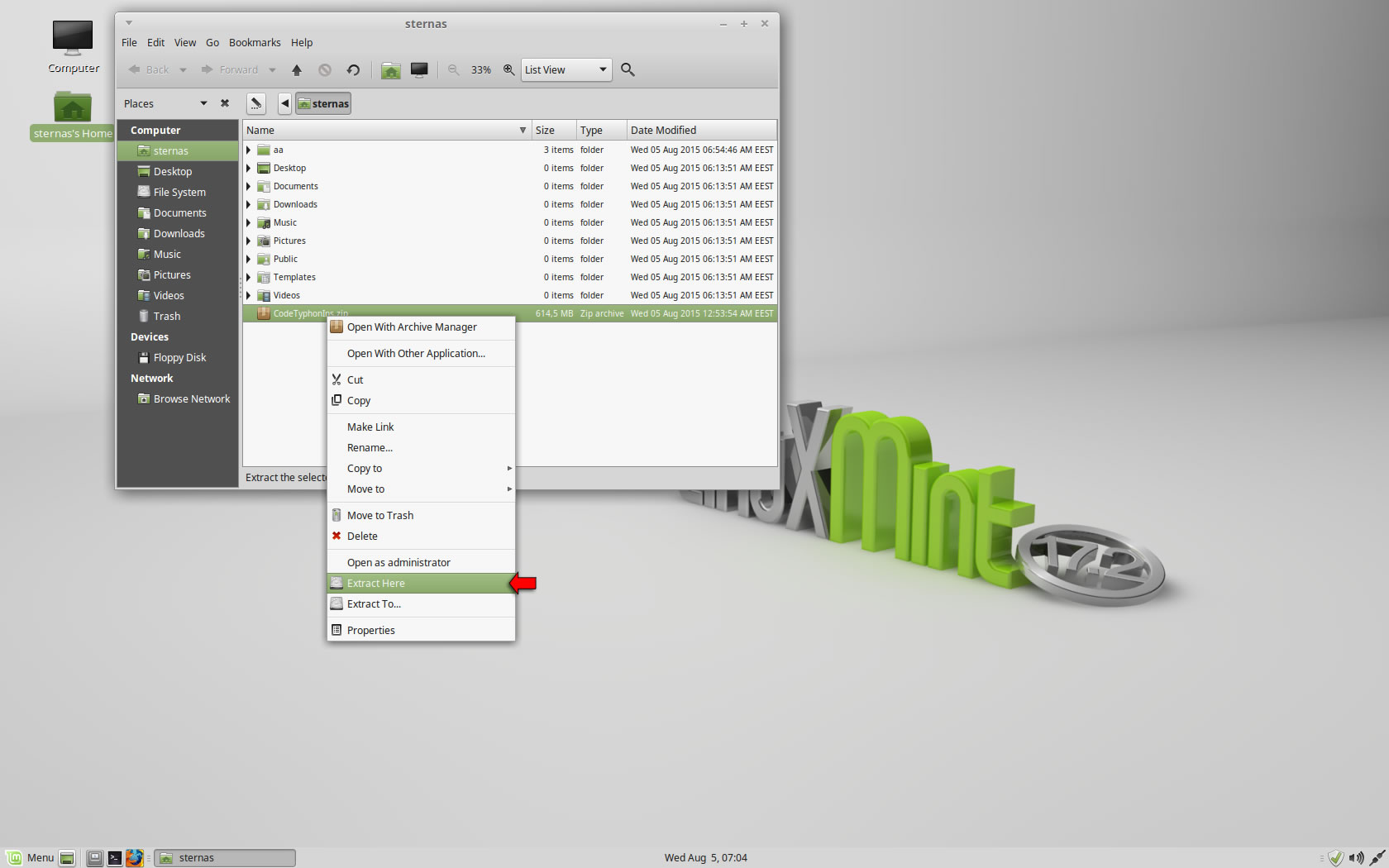Go up to parent folder

tap(297, 70)
